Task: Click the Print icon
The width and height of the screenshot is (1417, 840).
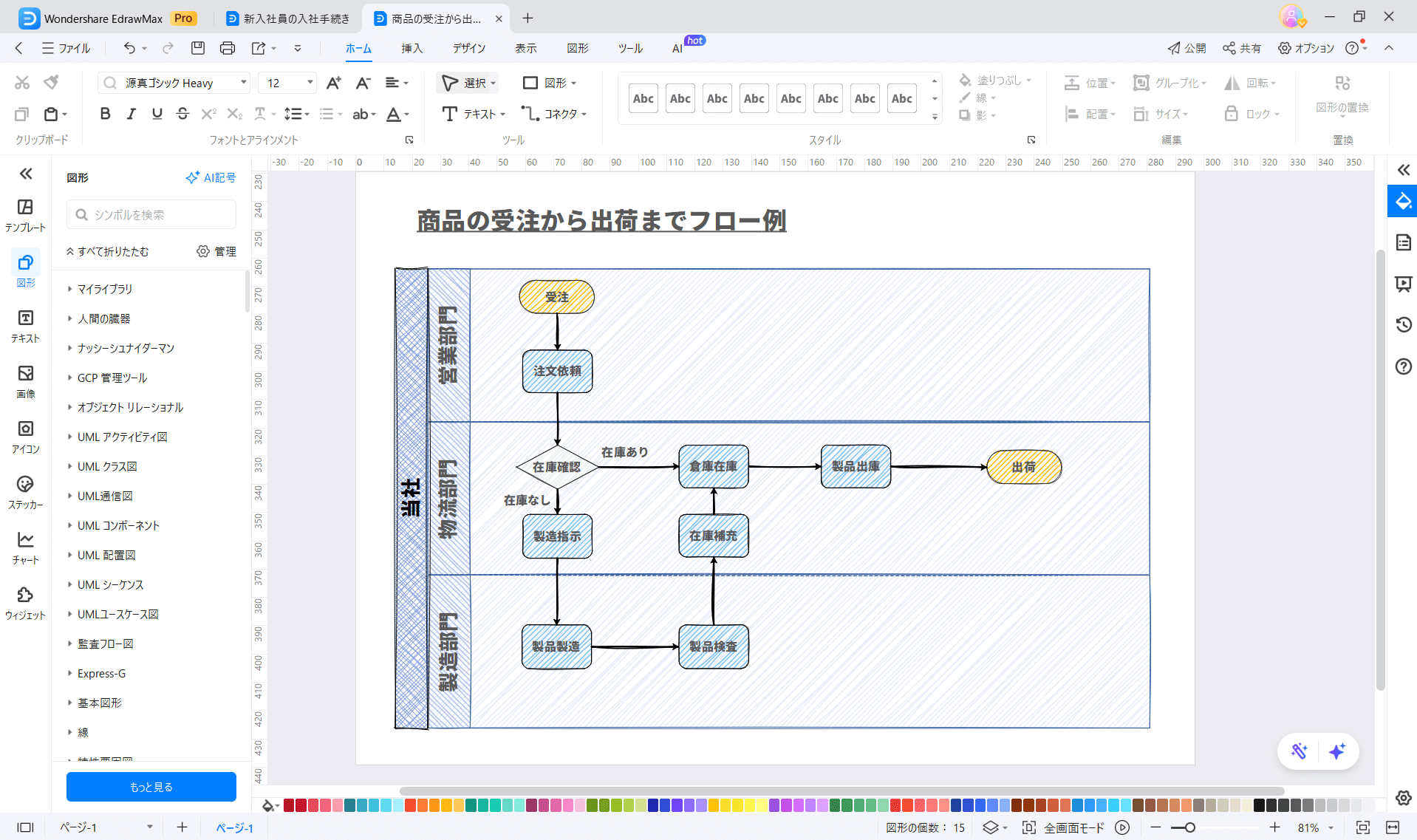Action: pyautogui.click(x=228, y=48)
